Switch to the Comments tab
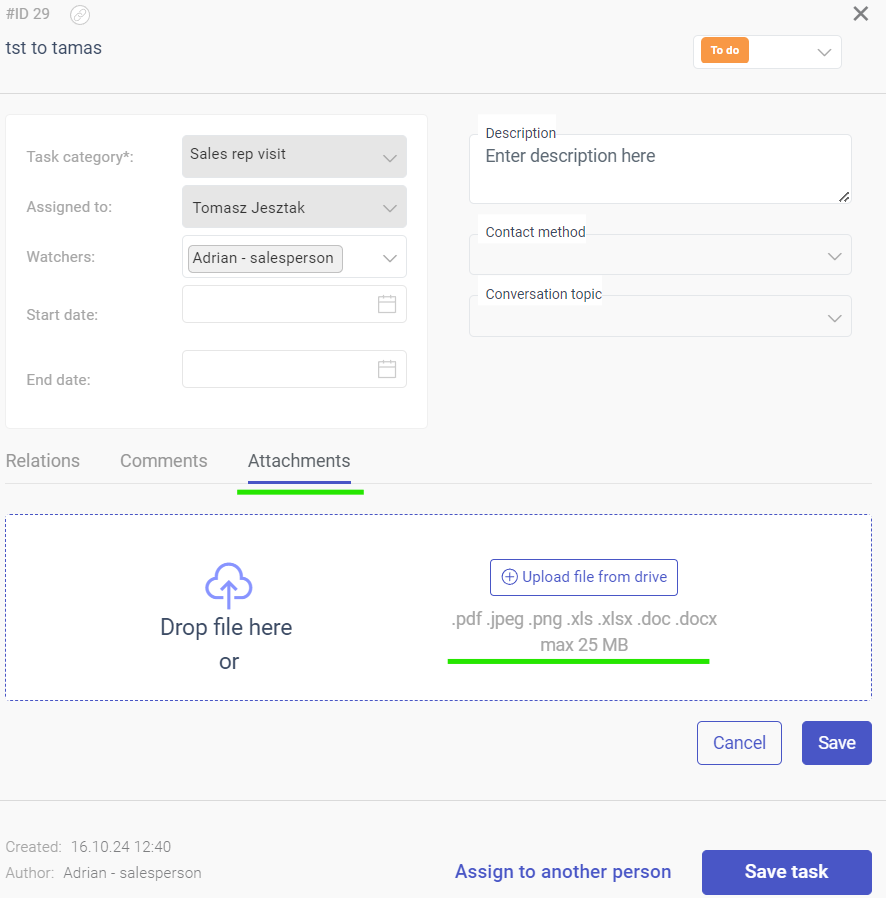886x898 pixels. 164,461
